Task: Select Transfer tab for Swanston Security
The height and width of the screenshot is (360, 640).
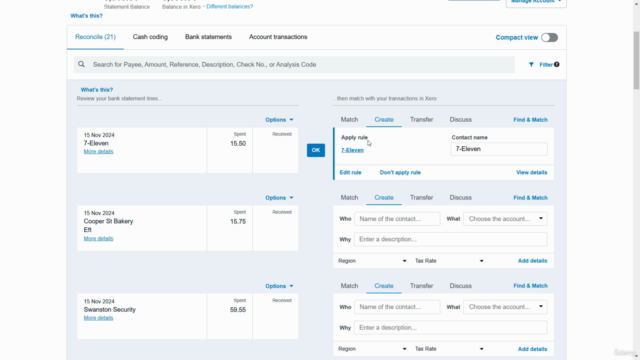Action: [x=422, y=286]
